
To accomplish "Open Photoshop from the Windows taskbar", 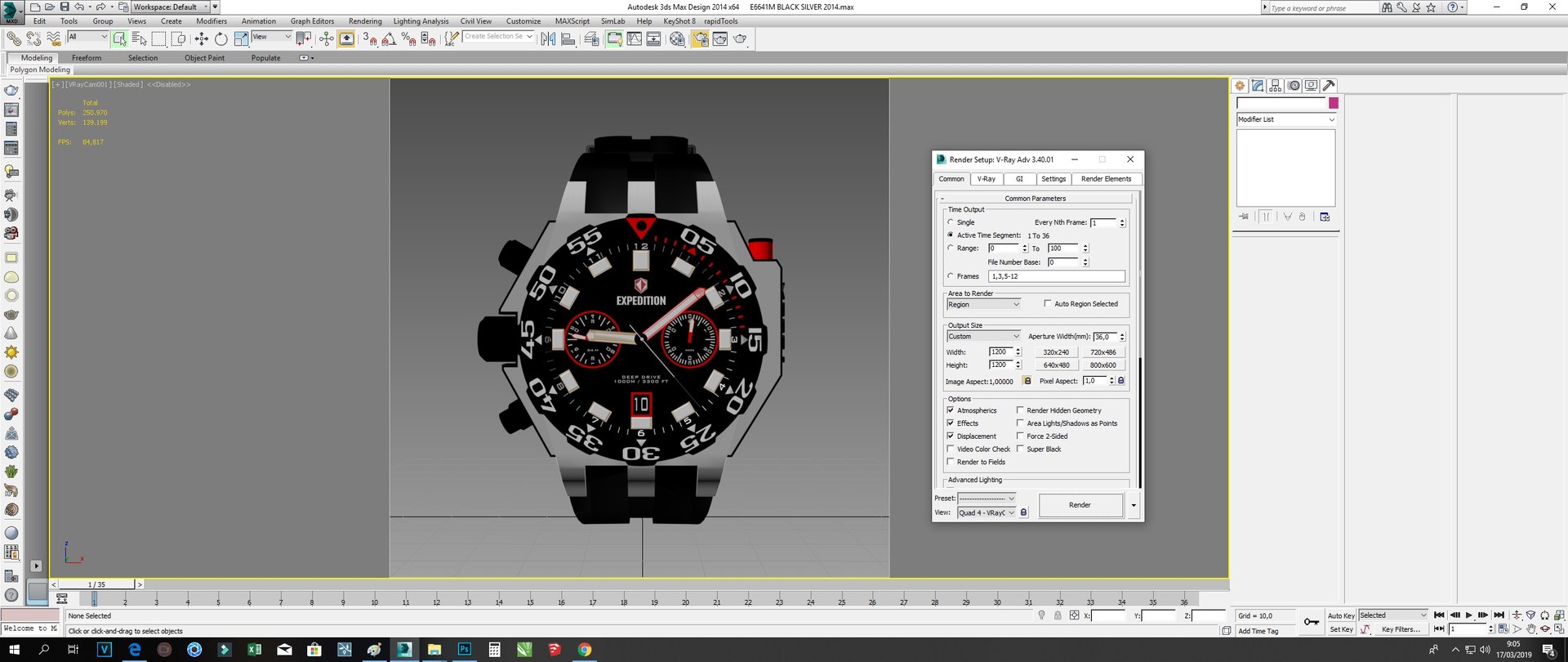I will pos(464,650).
